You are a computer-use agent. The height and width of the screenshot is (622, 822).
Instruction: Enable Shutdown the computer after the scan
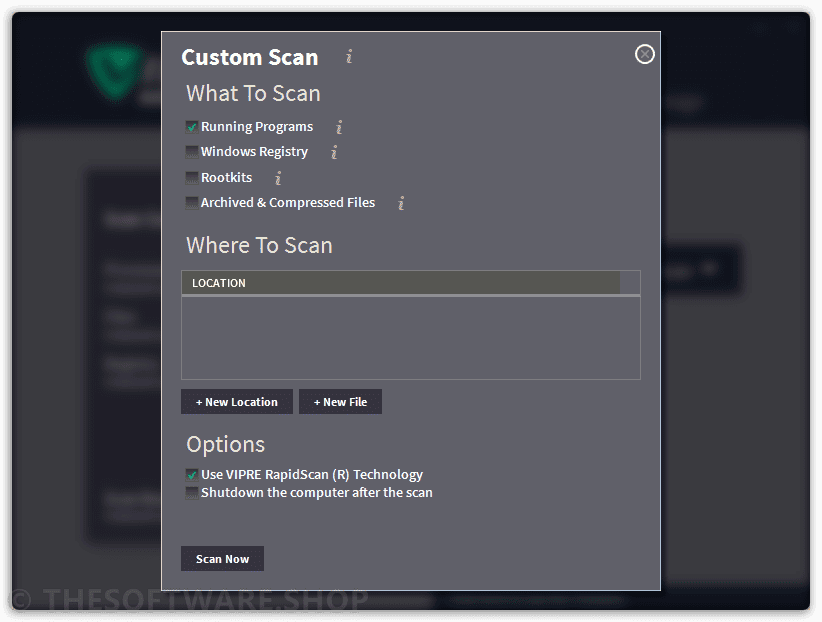point(192,493)
